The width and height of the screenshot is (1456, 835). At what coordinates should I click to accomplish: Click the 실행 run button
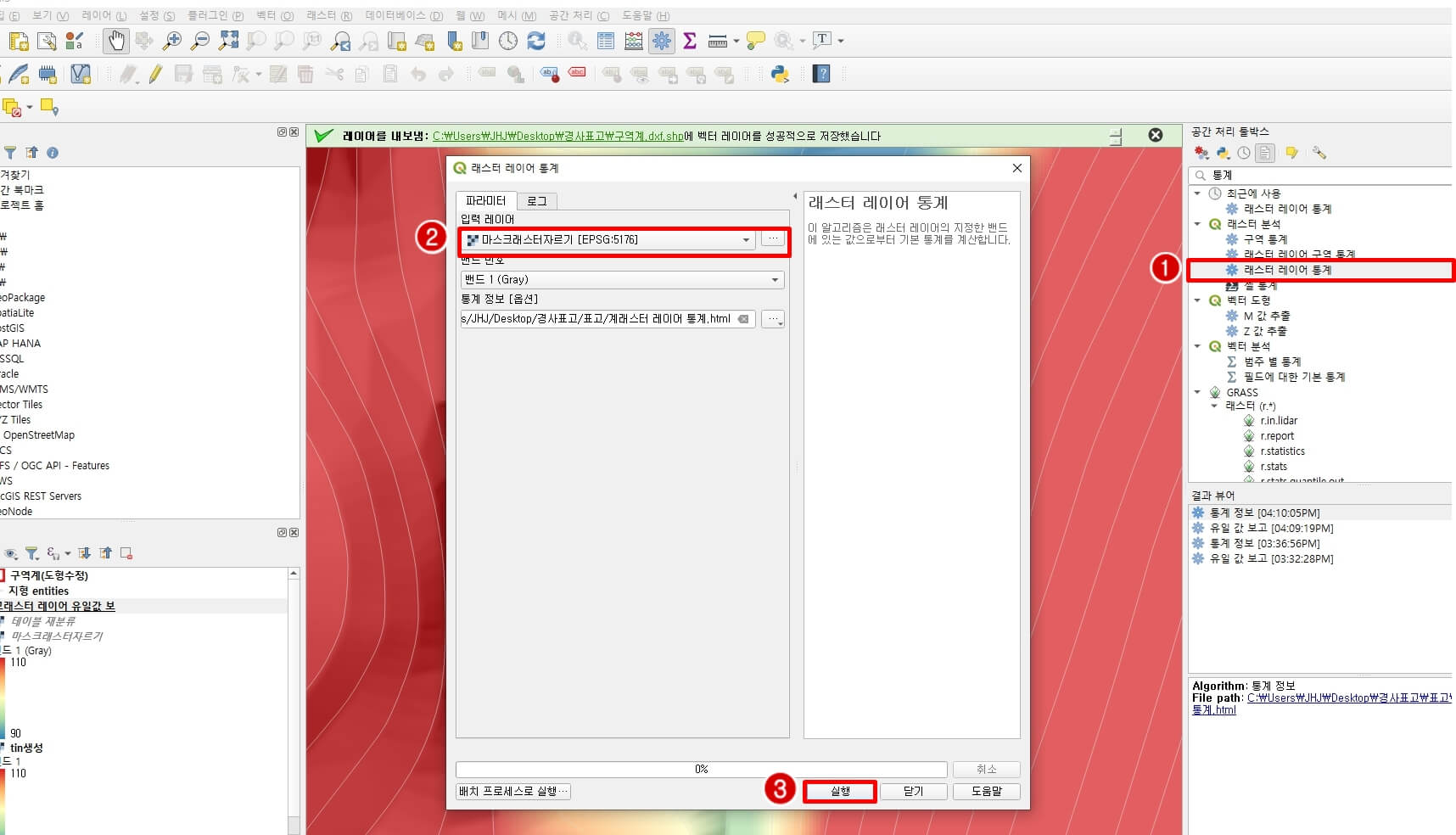(x=840, y=791)
